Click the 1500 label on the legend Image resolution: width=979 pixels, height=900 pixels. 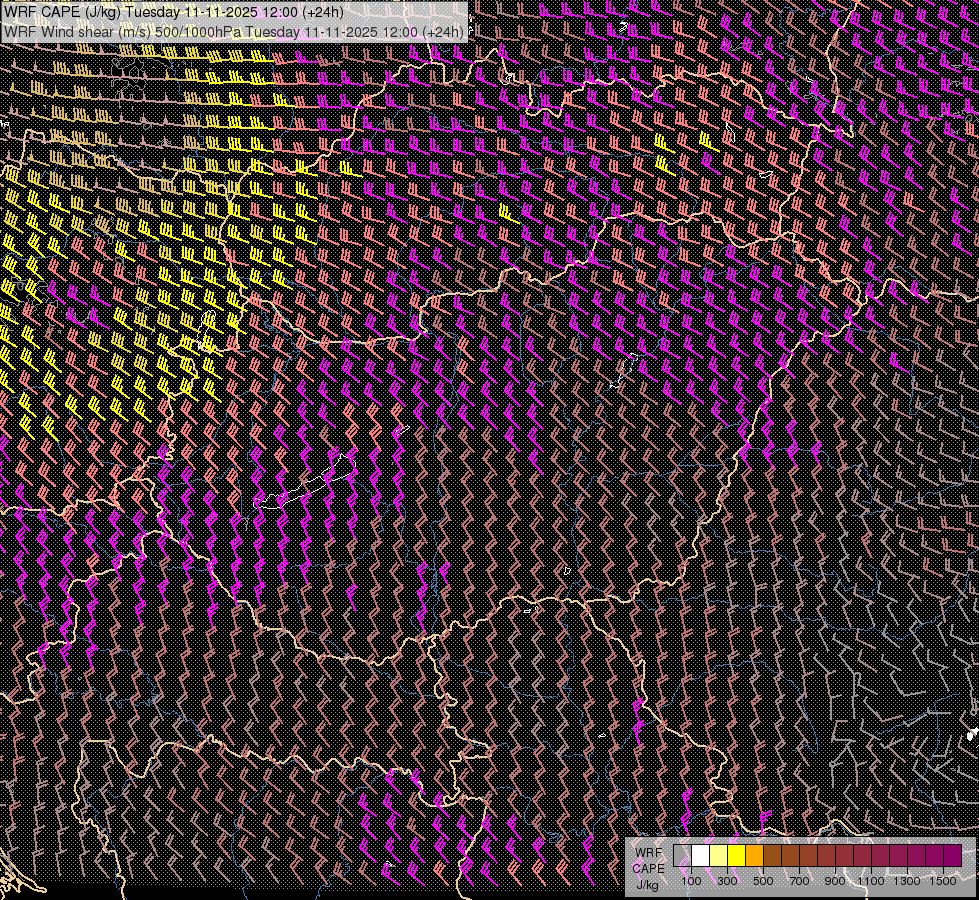pos(943,881)
